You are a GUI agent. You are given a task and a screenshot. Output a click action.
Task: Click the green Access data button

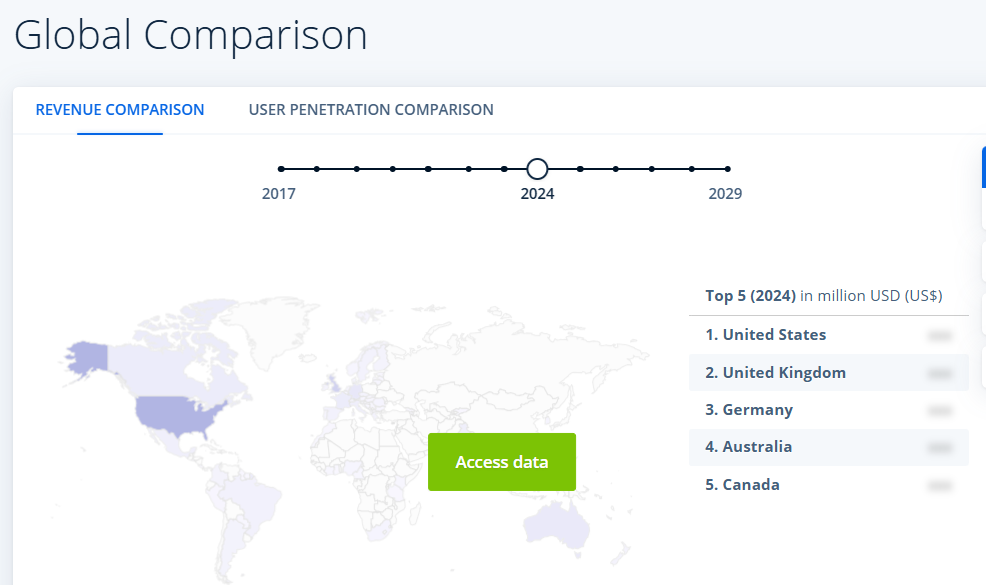(501, 462)
